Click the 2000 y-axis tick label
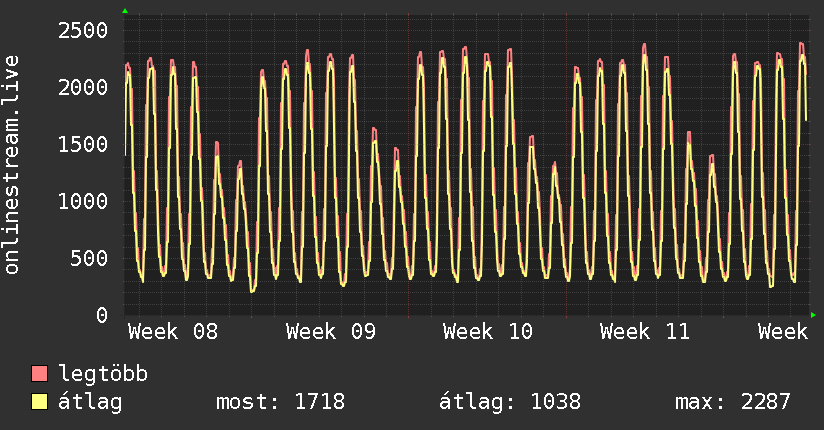 tap(81, 87)
